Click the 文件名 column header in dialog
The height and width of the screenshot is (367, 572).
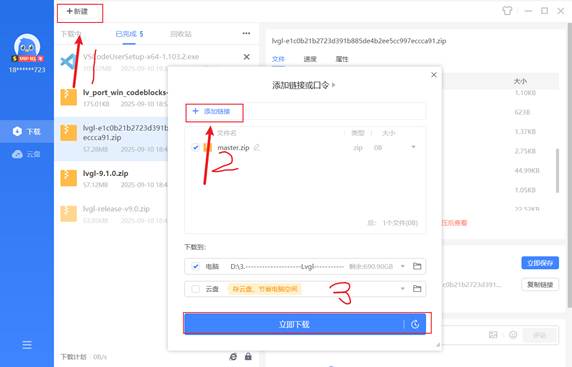tap(227, 133)
